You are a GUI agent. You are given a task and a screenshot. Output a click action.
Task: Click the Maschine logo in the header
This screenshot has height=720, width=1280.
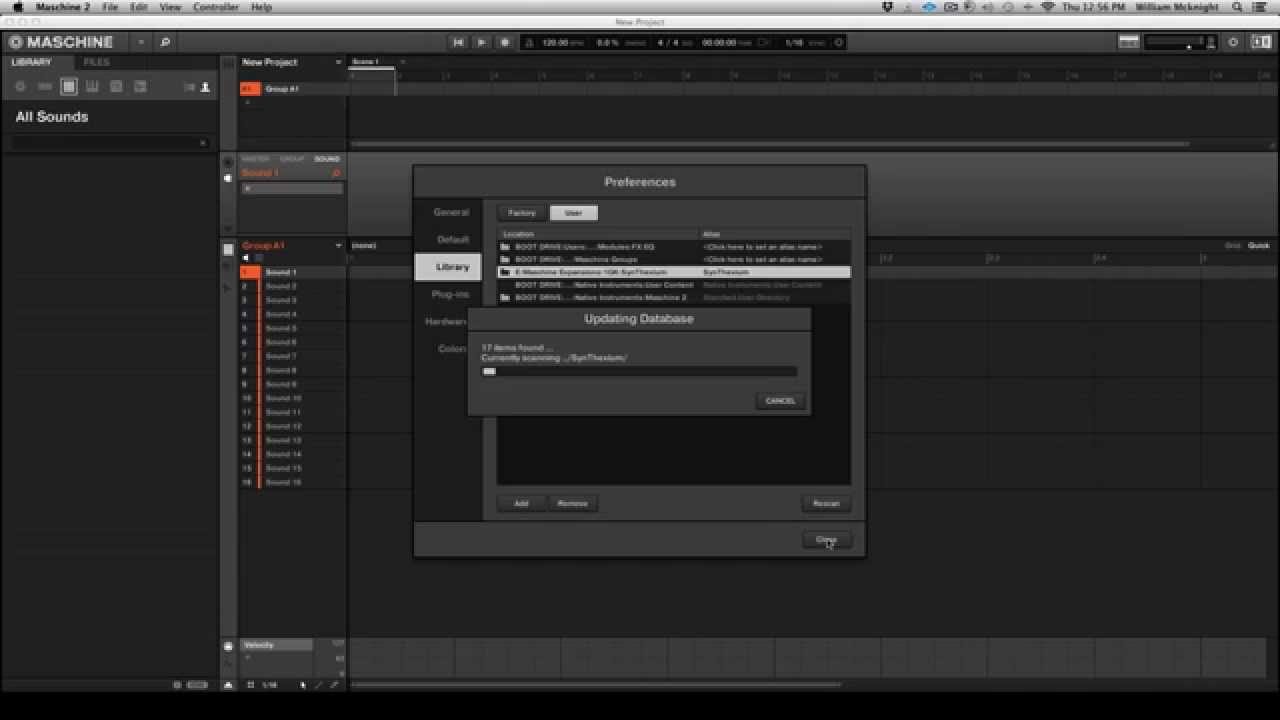[60, 42]
